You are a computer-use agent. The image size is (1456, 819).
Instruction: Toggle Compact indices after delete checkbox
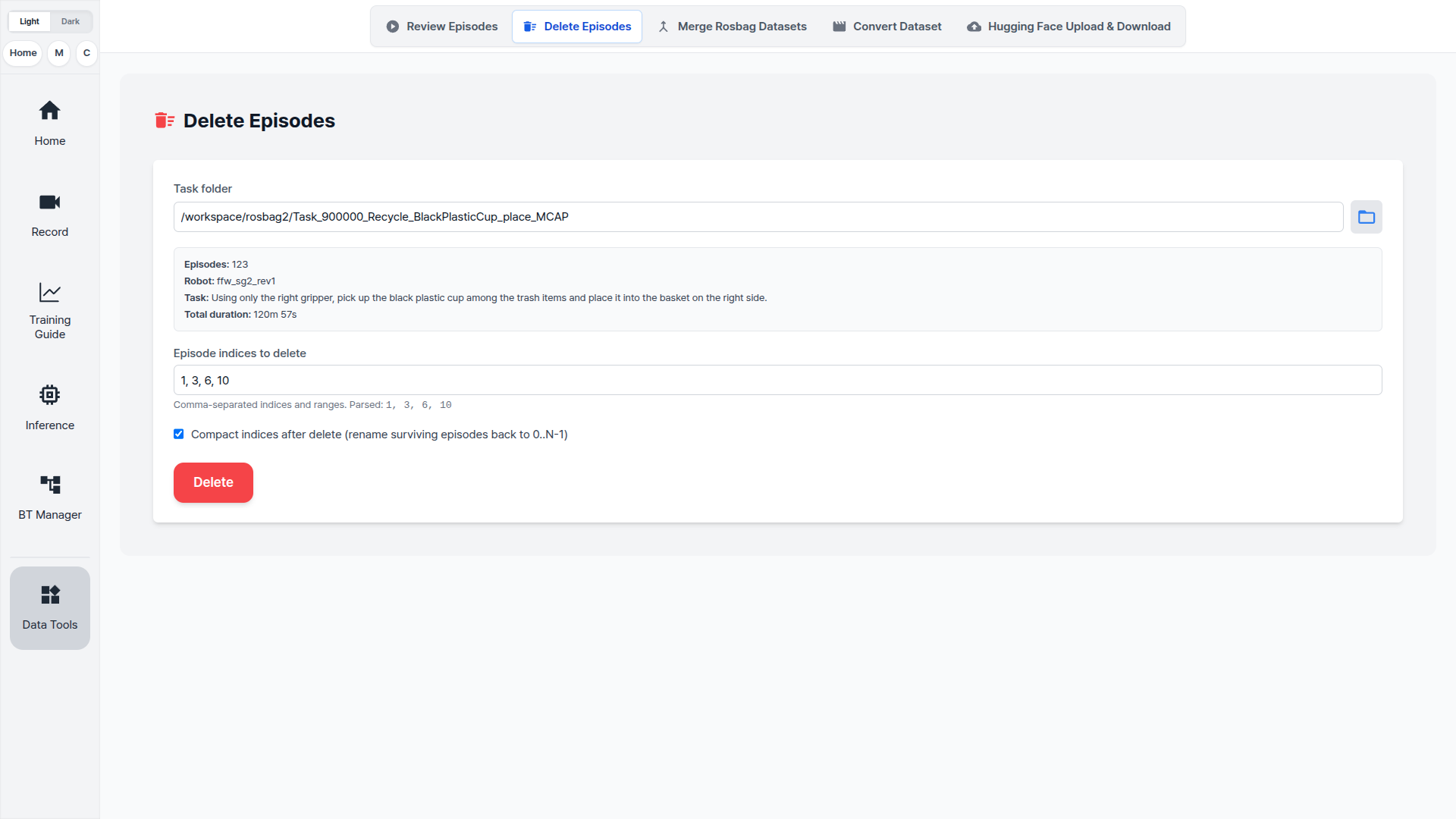coord(179,435)
